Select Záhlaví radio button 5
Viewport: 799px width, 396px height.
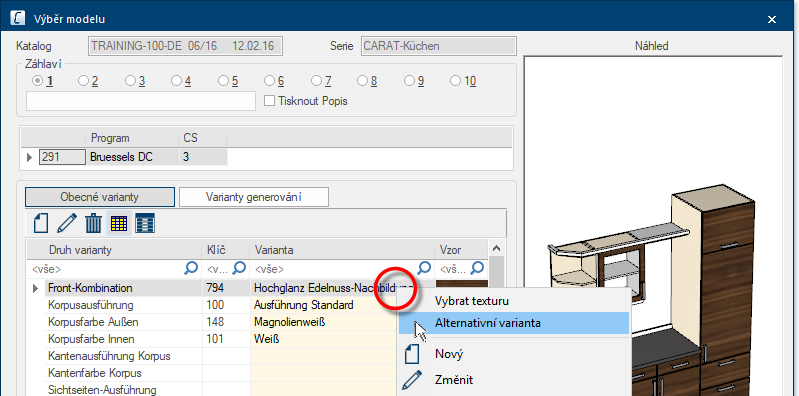(228, 81)
